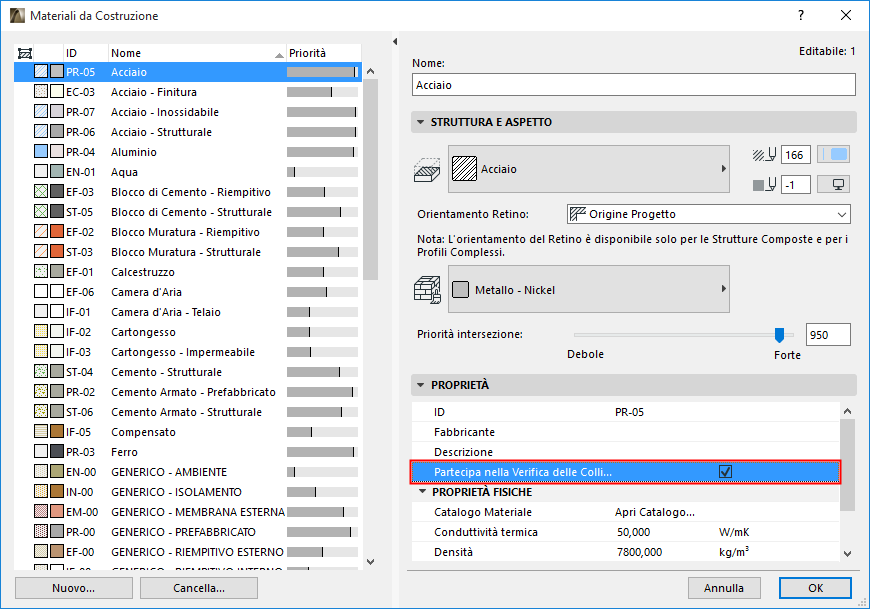
Task: Click the fill icon for PR-02 Cemento Armato Prefabbricato
Action: tap(41, 391)
